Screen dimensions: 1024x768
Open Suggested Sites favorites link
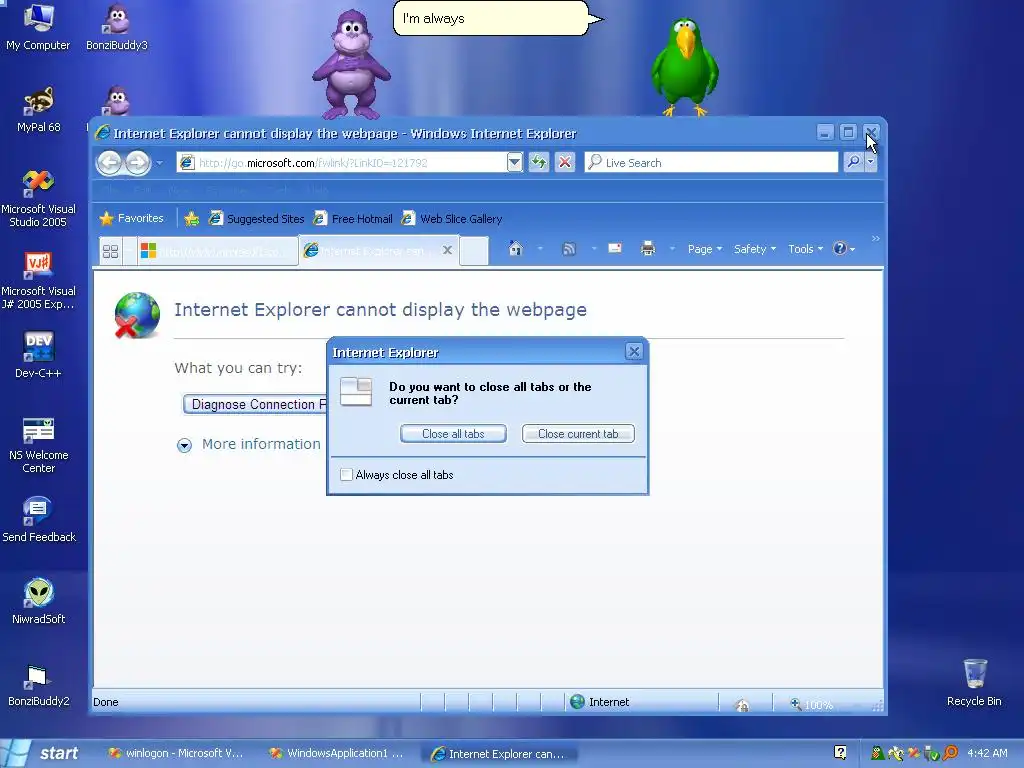[256, 219]
